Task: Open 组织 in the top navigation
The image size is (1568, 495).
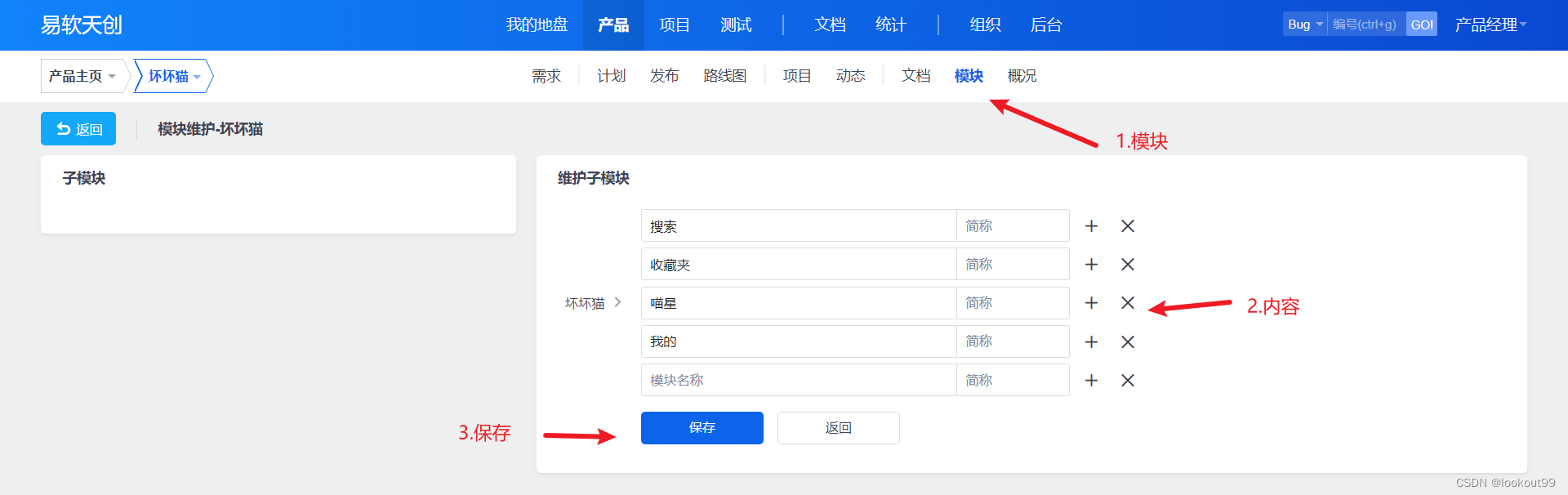Action: point(985,25)
